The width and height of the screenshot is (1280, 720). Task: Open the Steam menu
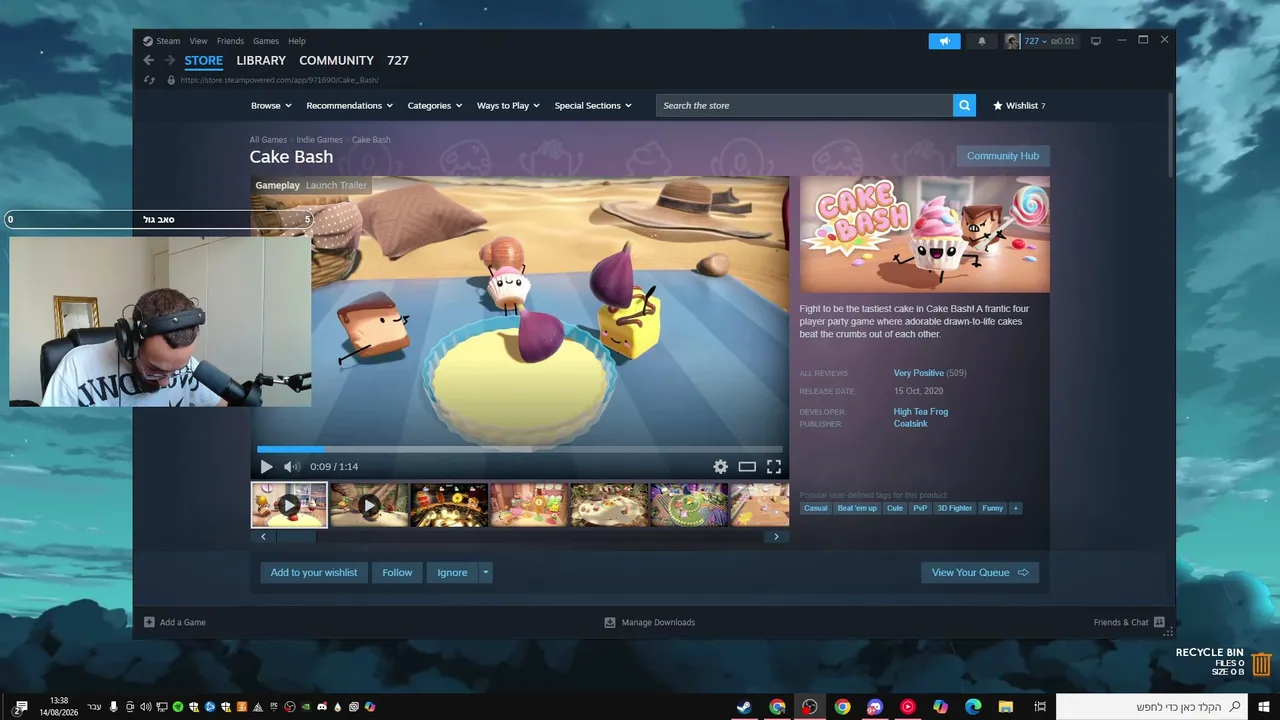pos(161,41)
